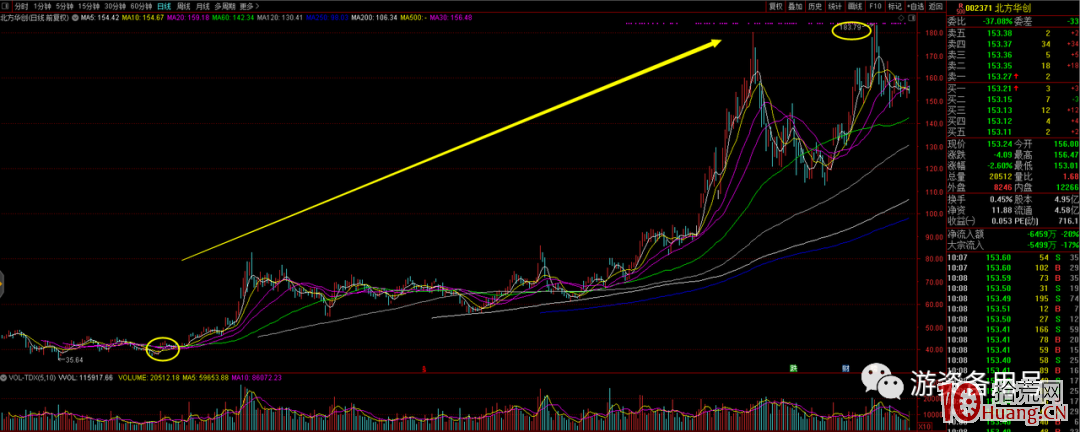Select the 15分钟 period tab
Image resolution: width=1080 pixels, height=432 pixels.
click(x=89, y=6)
